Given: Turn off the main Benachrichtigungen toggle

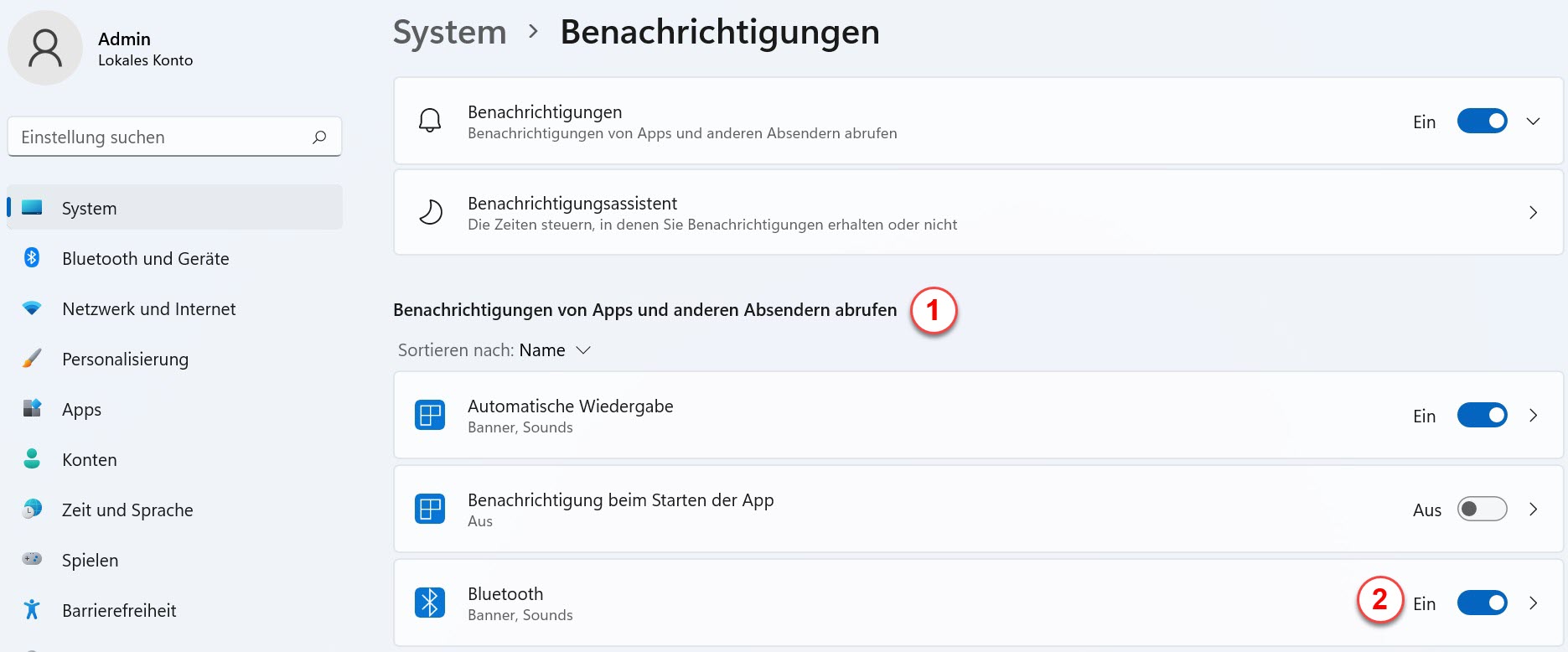Looking at the screenshot, I should 1482,121.
